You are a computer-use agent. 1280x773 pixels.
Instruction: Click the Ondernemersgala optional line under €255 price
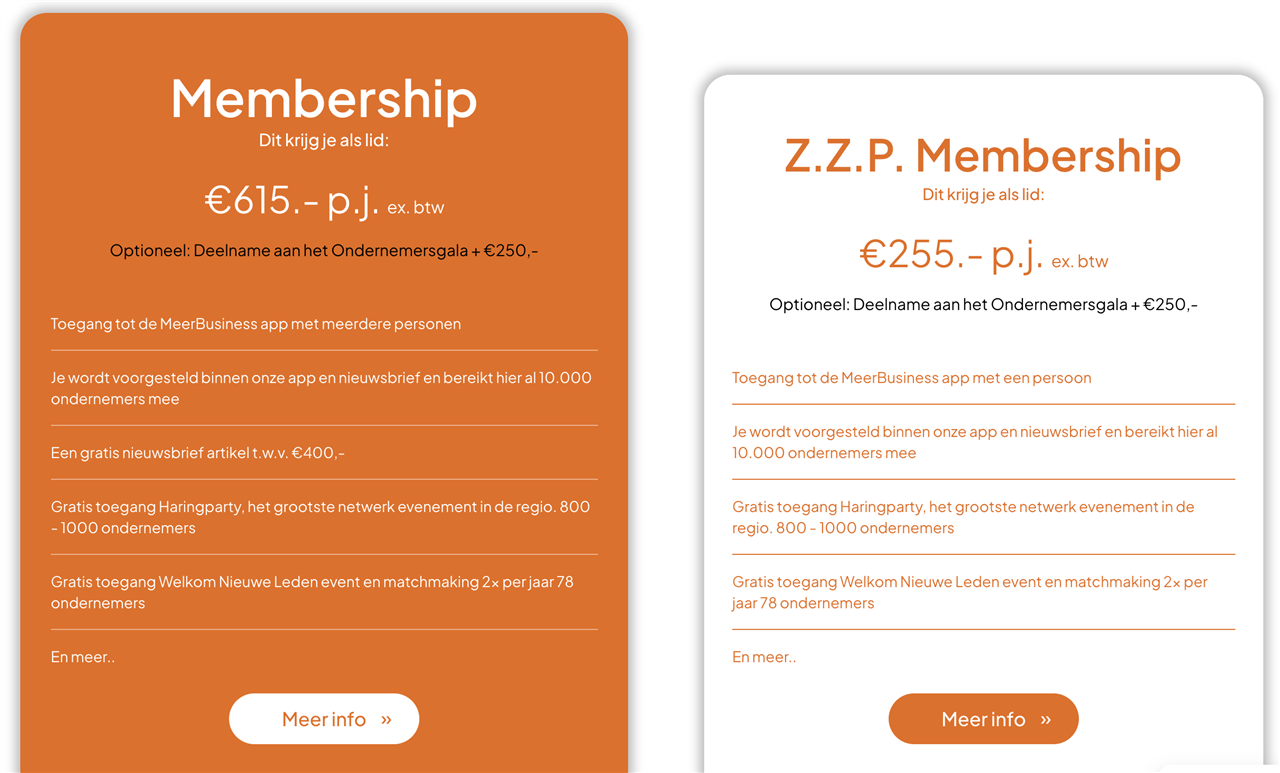983,305
